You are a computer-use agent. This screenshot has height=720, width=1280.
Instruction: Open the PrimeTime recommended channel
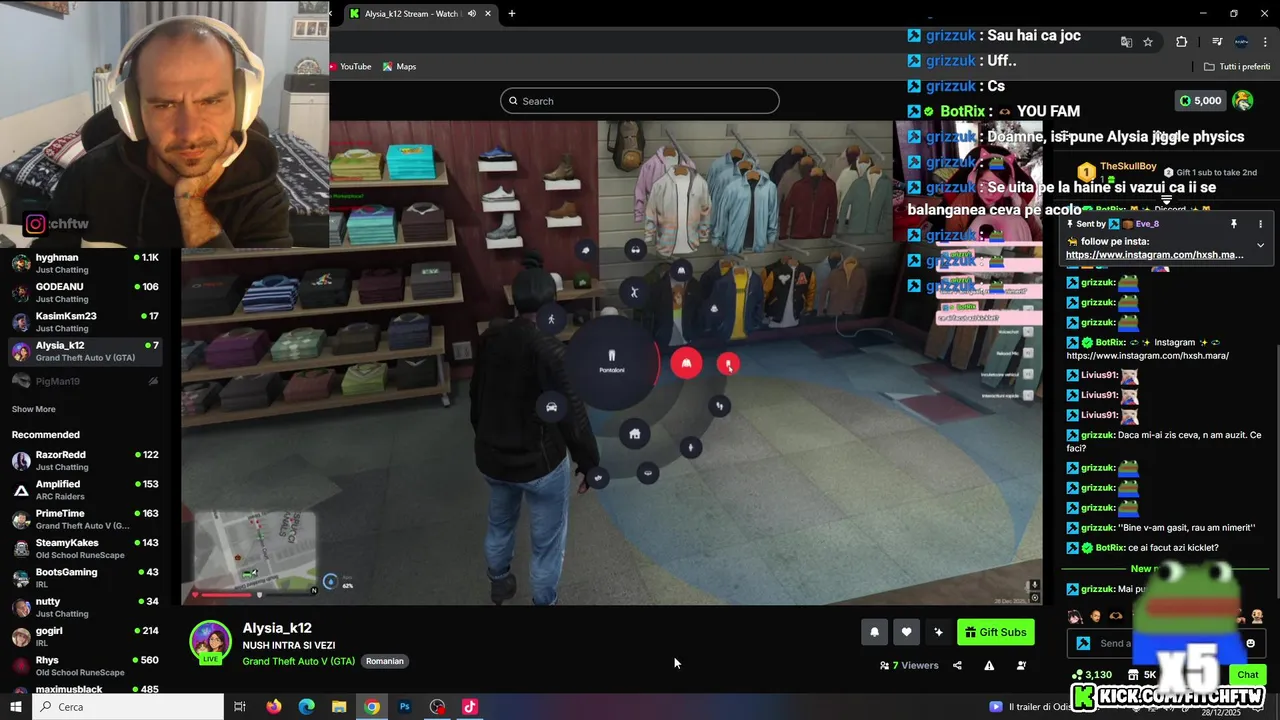[86, 519]
